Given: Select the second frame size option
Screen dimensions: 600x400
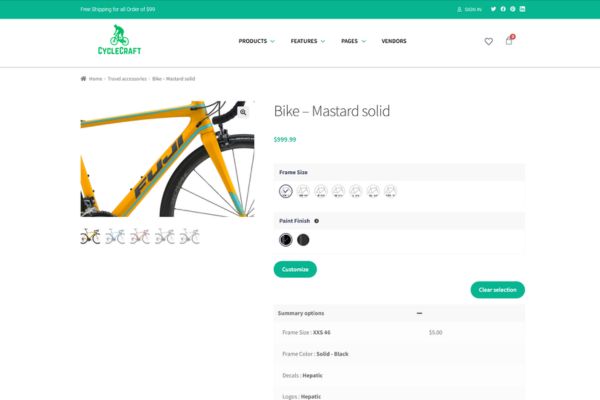Looking at the screenshot, I should (303, 191).
